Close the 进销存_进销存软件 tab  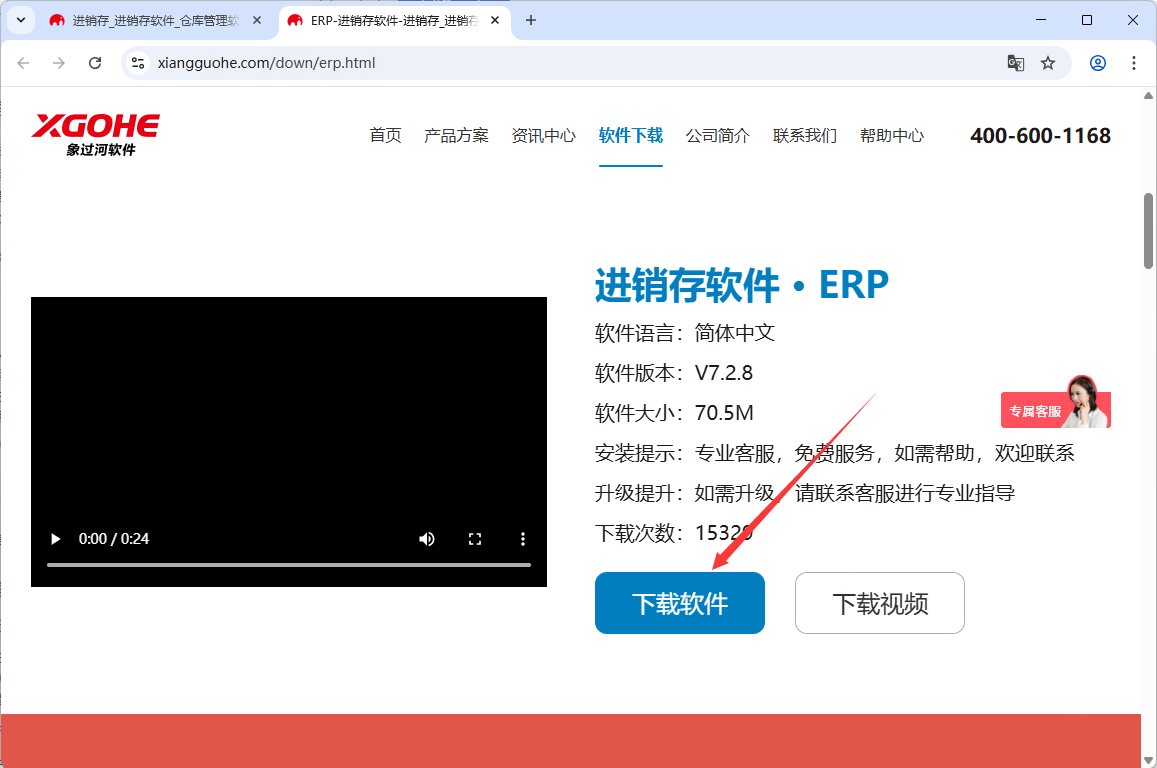point(257,21)
